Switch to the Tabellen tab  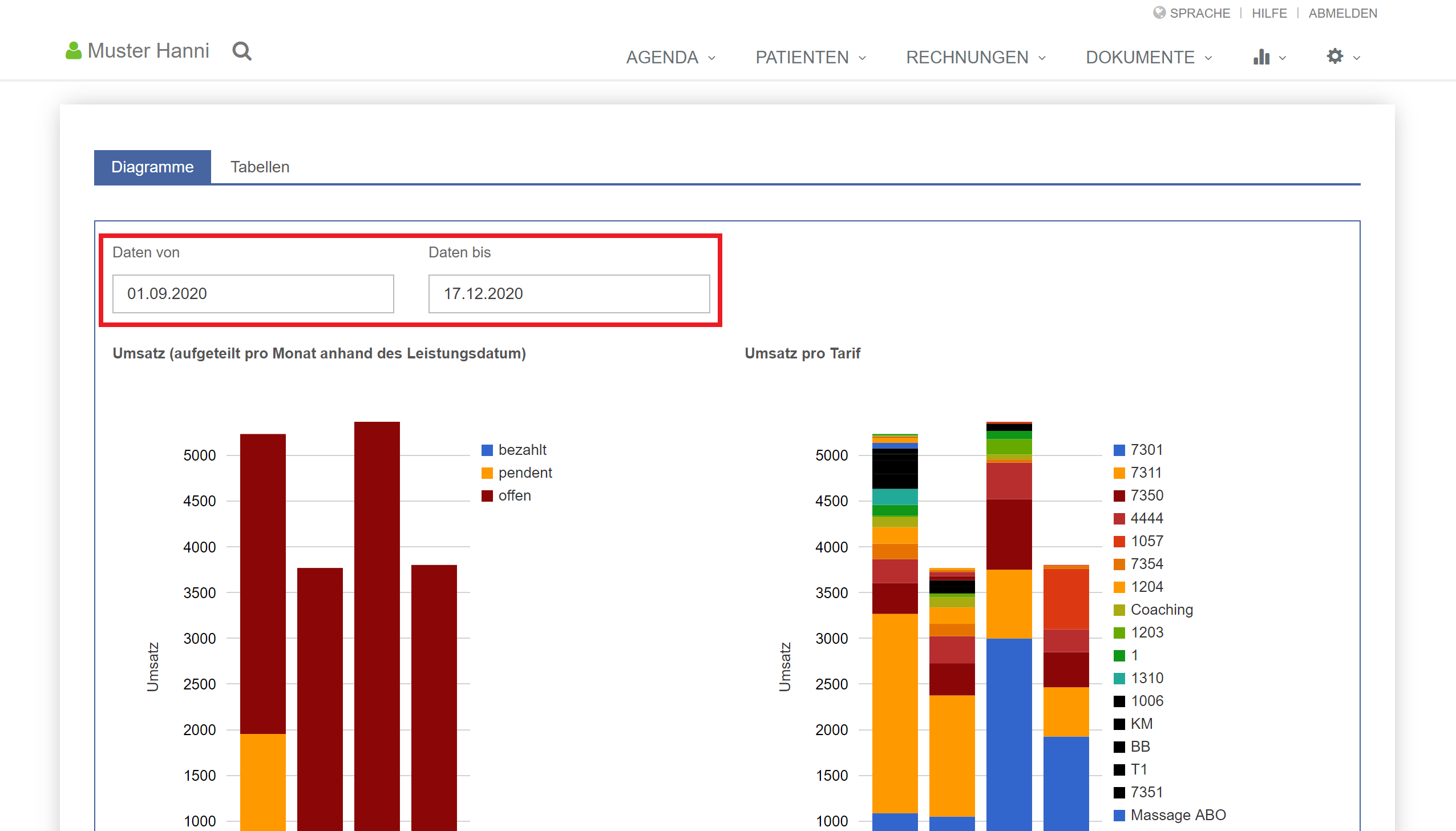click(x=260, y=167)
